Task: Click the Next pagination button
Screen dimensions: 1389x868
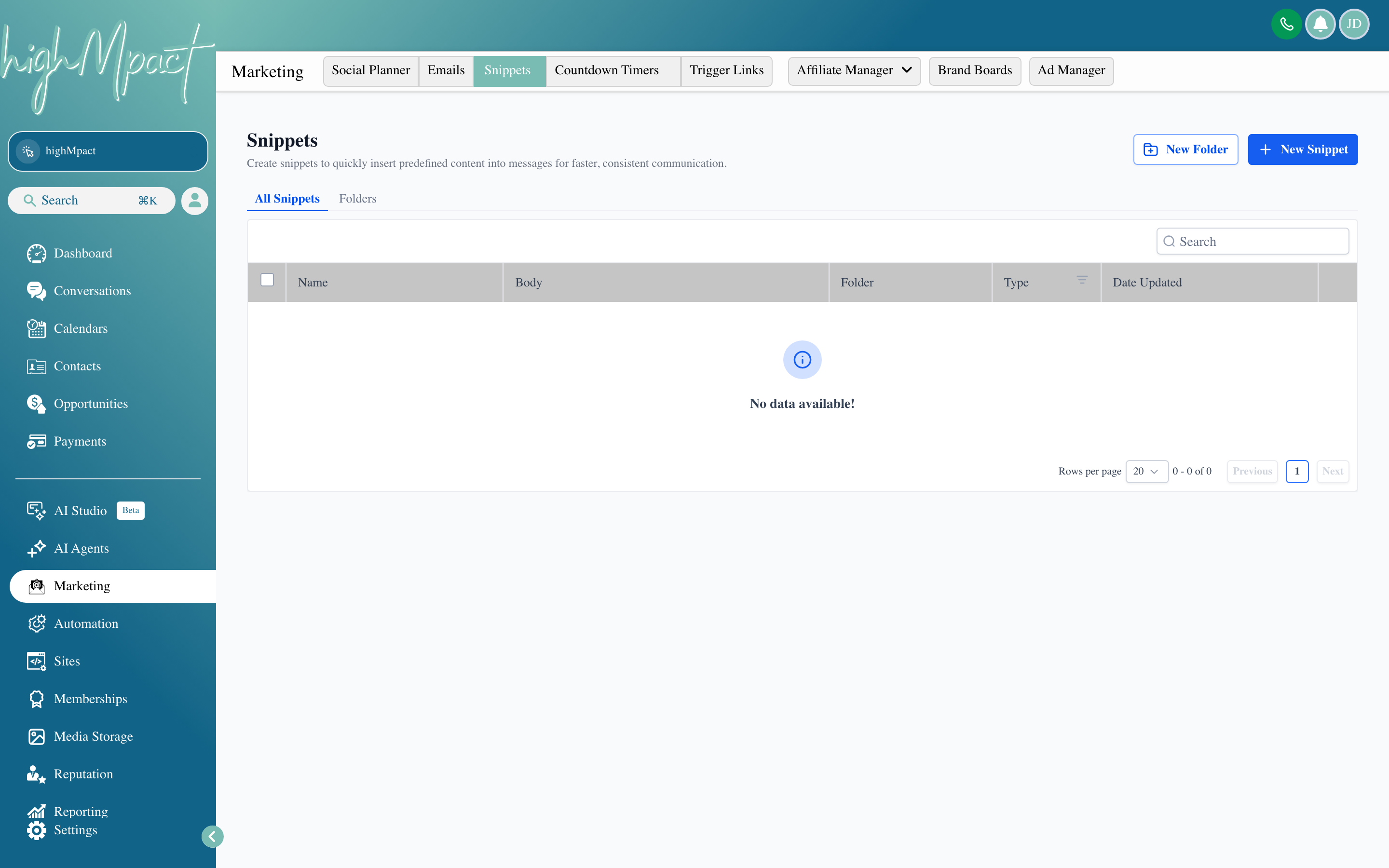Action: pos(1332,471)
